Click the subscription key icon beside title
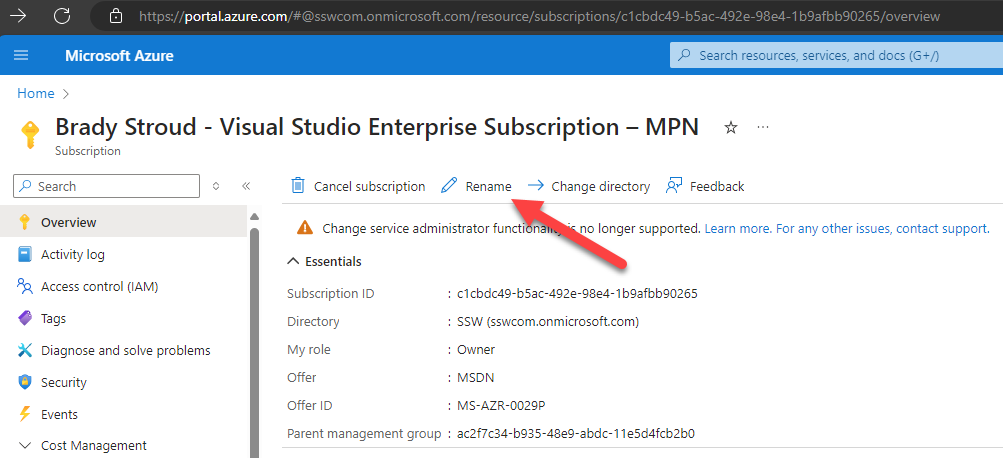Viewport: 1003px width, 458px height. pos(29,135)
